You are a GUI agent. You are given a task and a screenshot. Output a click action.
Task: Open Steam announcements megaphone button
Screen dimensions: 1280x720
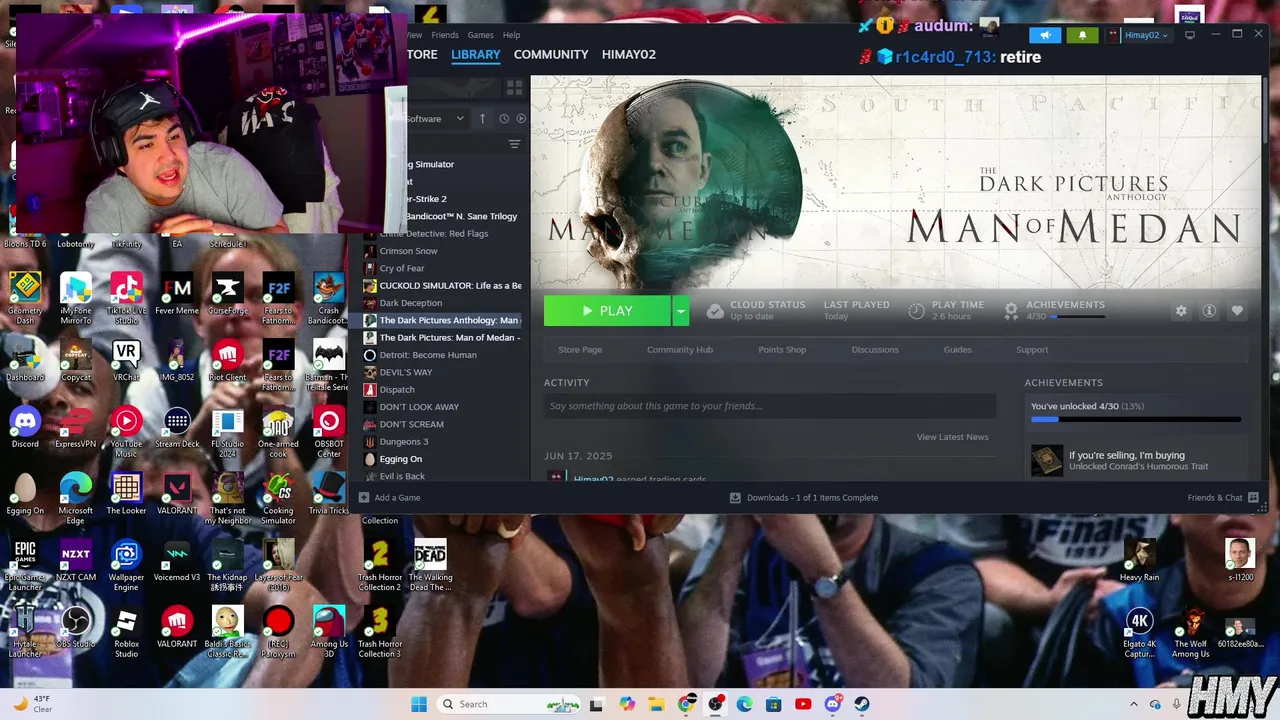pyautogui.click(x=1045, y=35)
